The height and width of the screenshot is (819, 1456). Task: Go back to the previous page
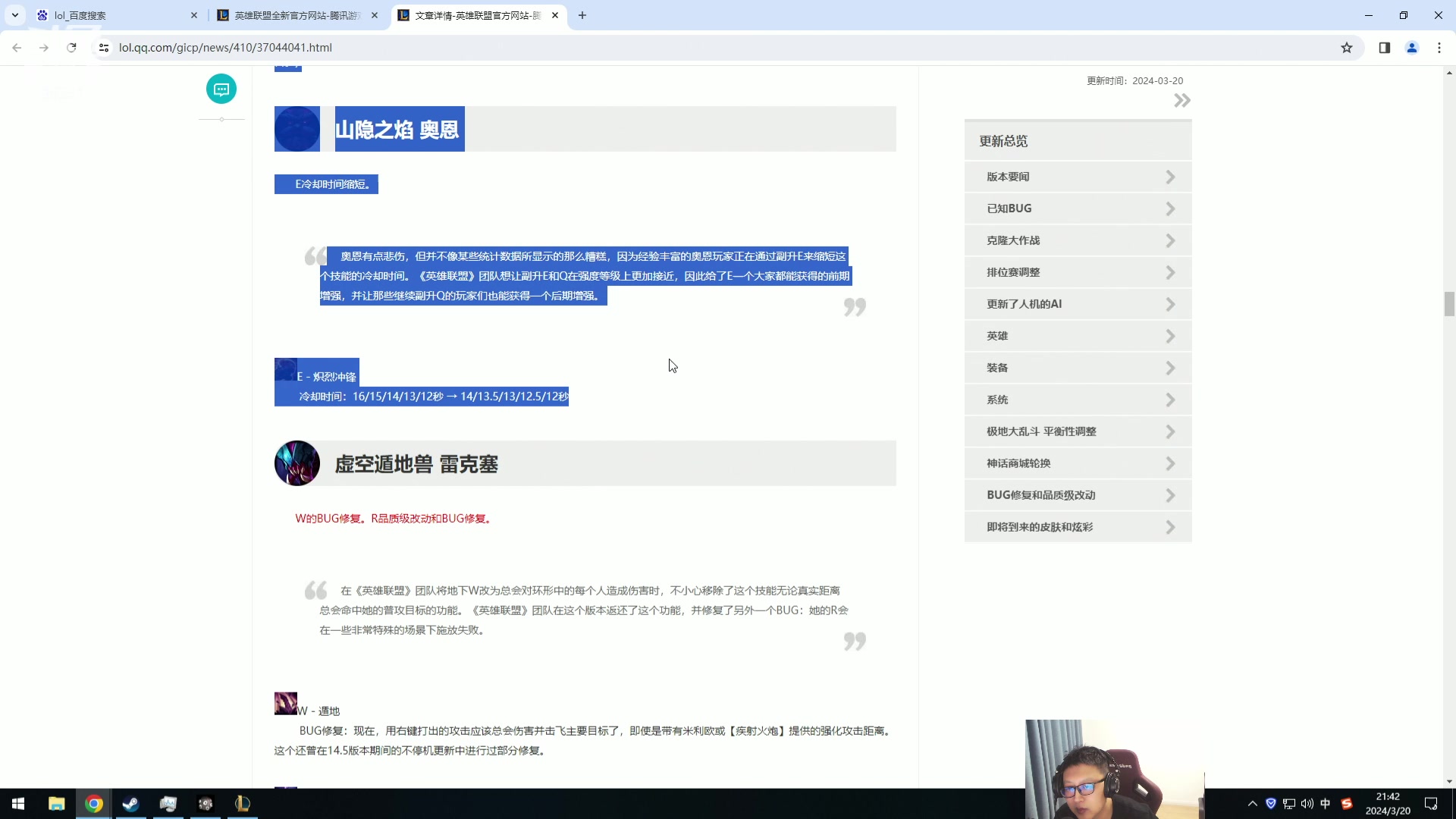[x=17, y=47]
